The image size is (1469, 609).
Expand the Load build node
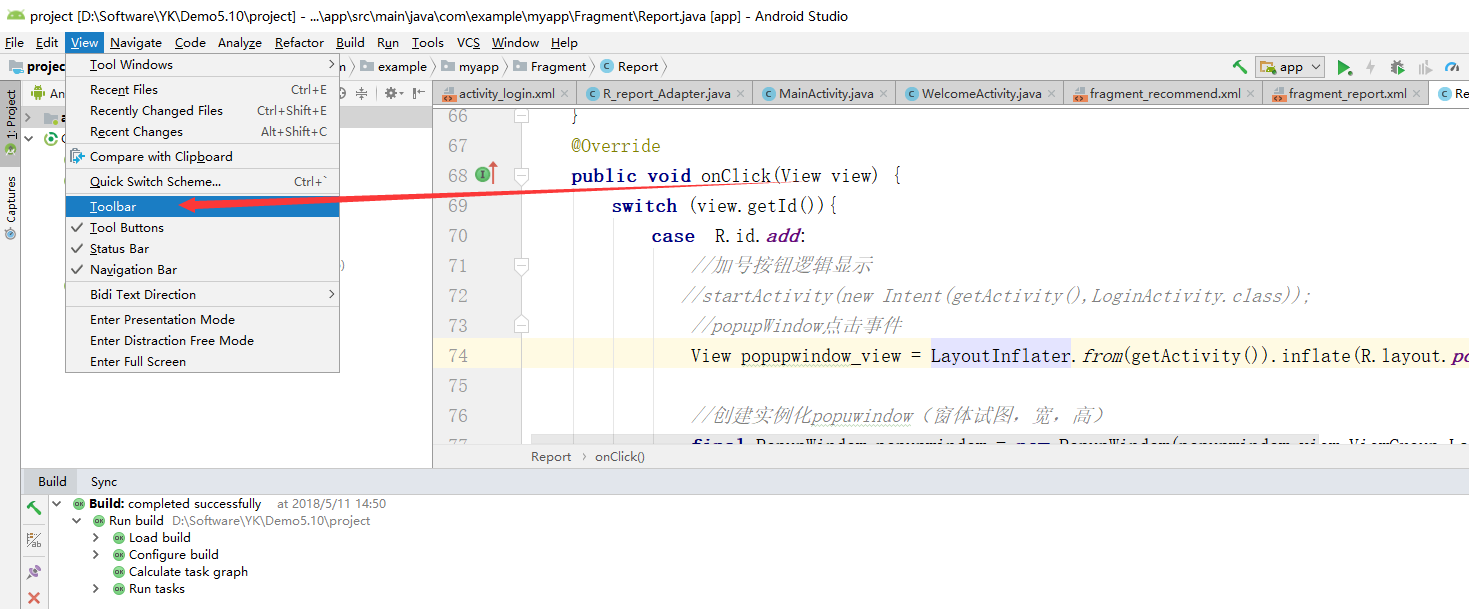point(96,537)
